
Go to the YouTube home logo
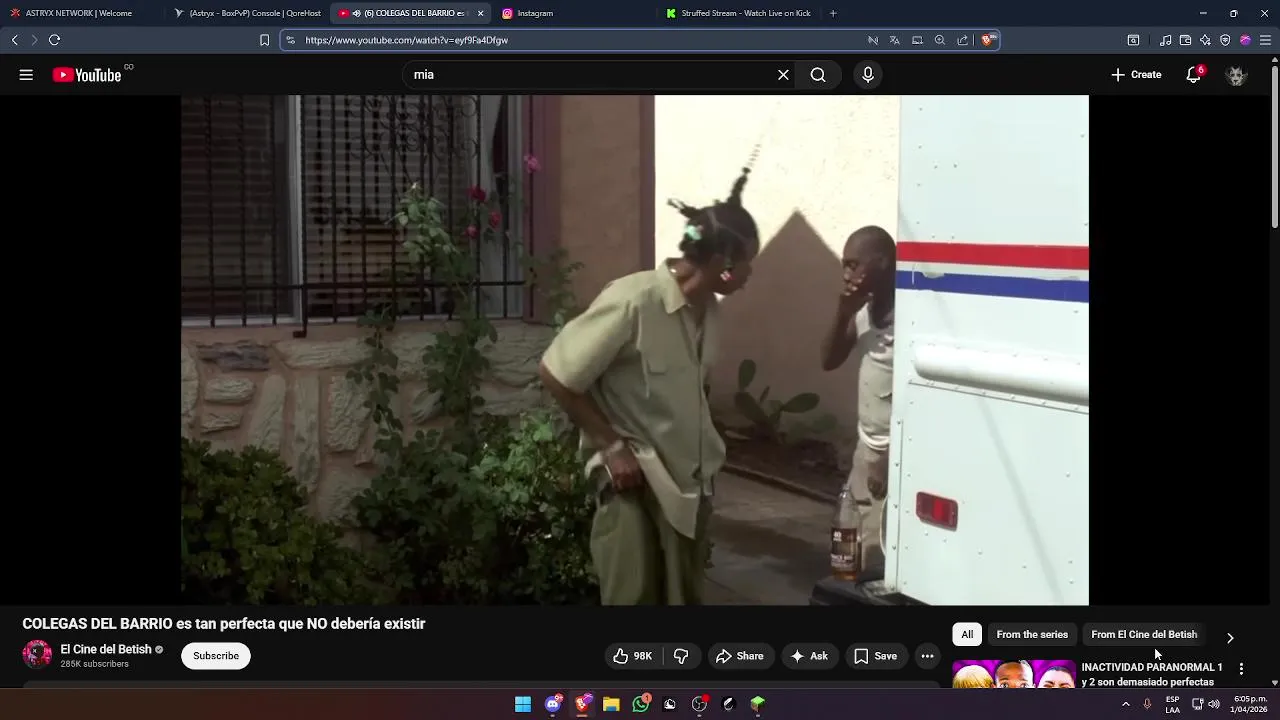point(87,75)
